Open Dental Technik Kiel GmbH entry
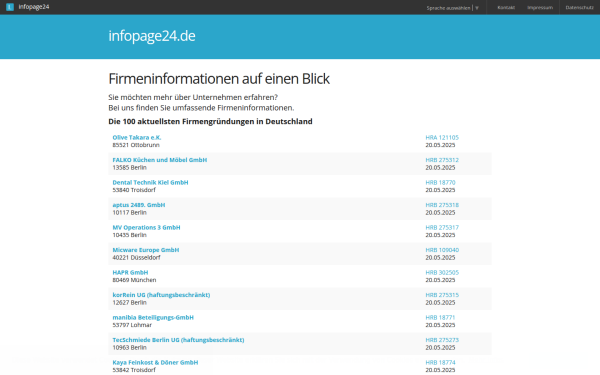This screenshot has height=375, width=600. (150, 183)
